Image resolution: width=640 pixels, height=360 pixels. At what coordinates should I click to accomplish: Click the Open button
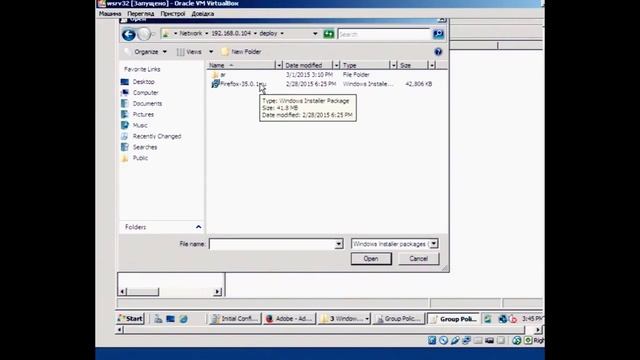click(x=371, y=259)
